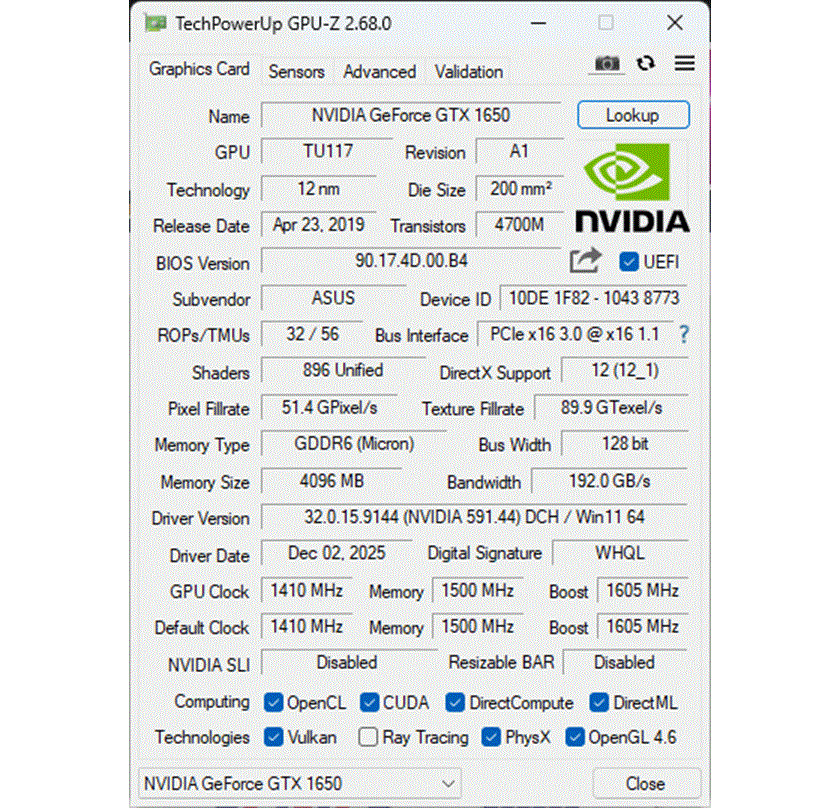Toggle the Vulkan checkbox
The width and height of the screenshot is (830, 808).
[273, 737]
